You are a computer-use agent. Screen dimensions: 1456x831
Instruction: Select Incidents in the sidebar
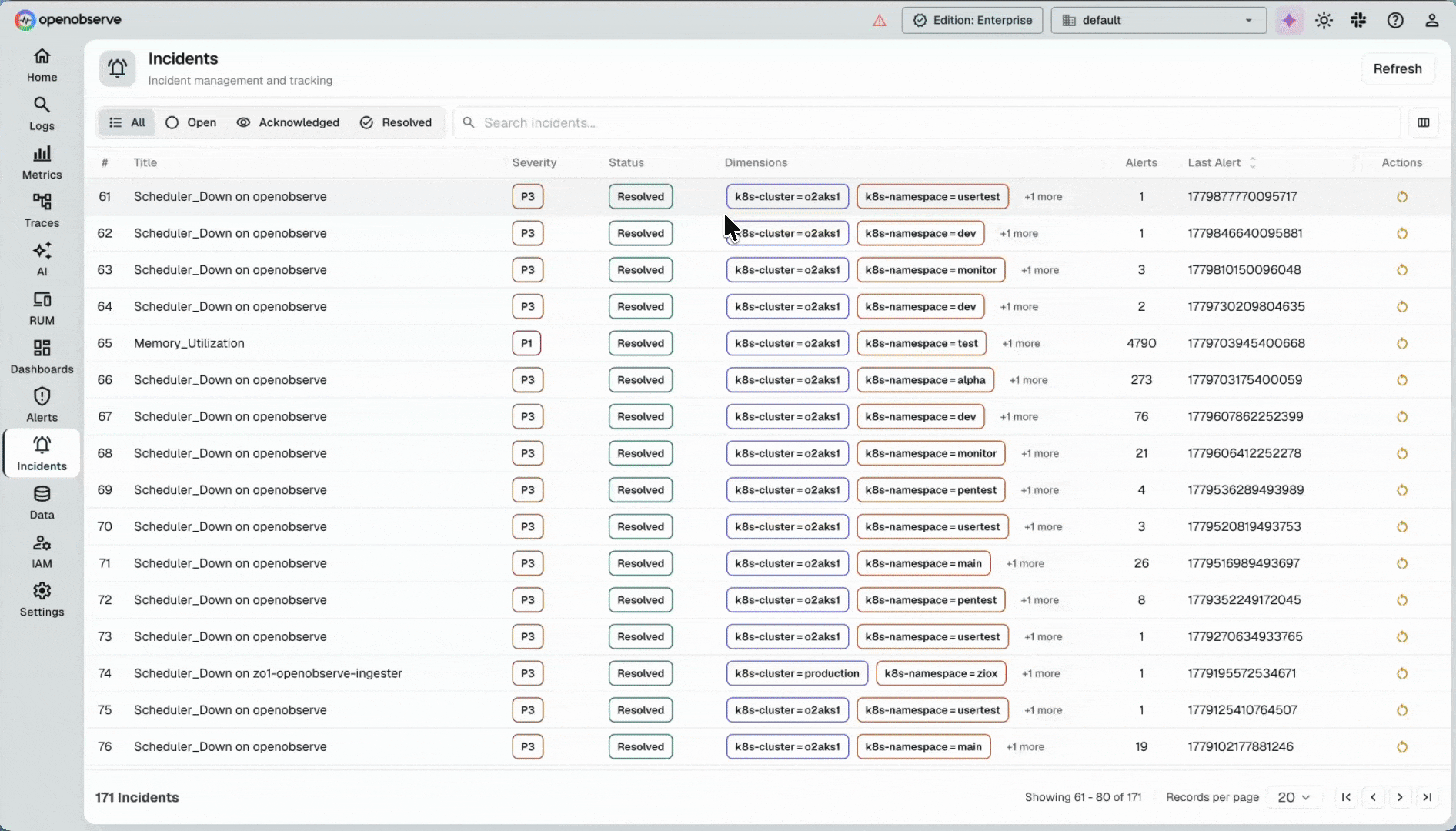[42, 454]
